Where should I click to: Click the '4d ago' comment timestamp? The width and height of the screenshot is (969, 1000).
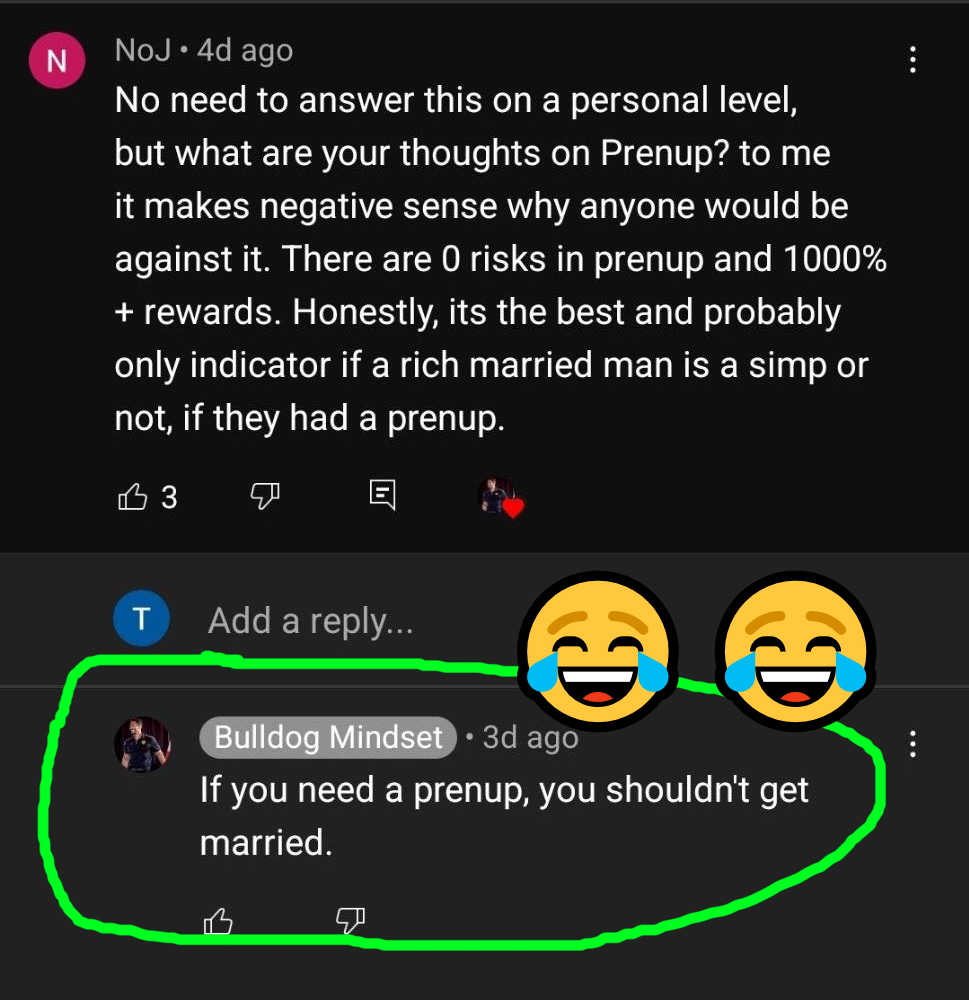[x=245, y=51]
